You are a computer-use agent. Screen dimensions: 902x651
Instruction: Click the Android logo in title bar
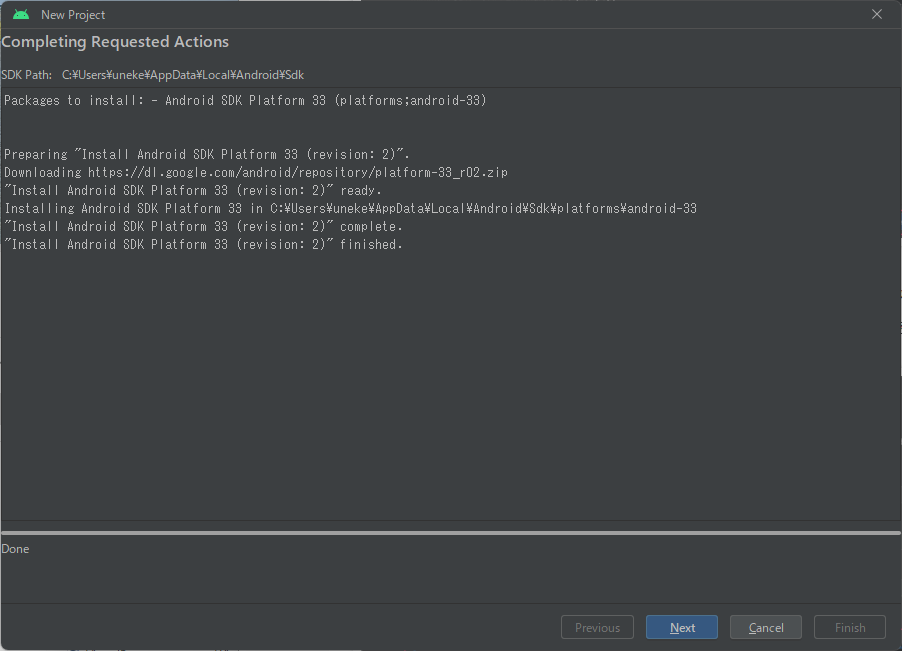(21, 14)
